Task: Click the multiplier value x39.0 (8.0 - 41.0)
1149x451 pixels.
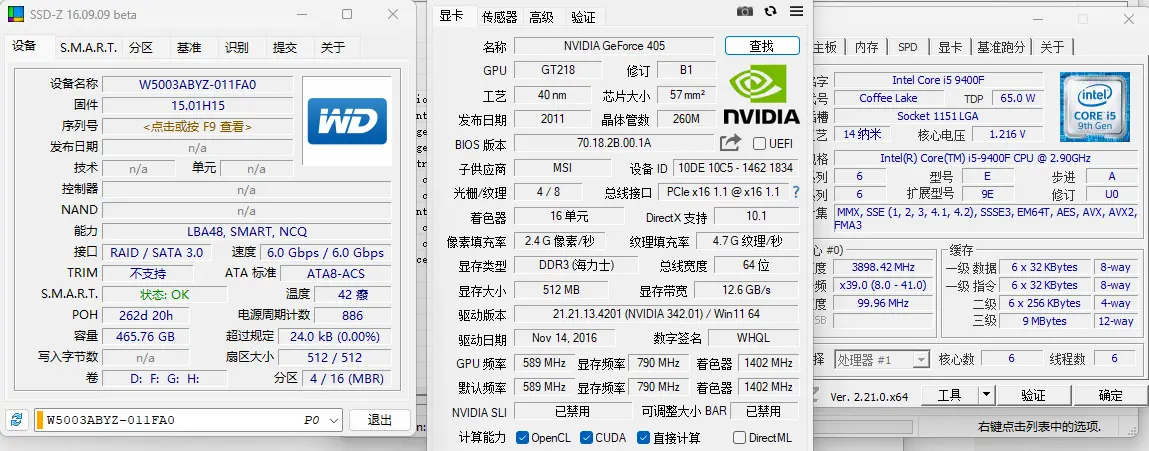Action: point(884,285)
